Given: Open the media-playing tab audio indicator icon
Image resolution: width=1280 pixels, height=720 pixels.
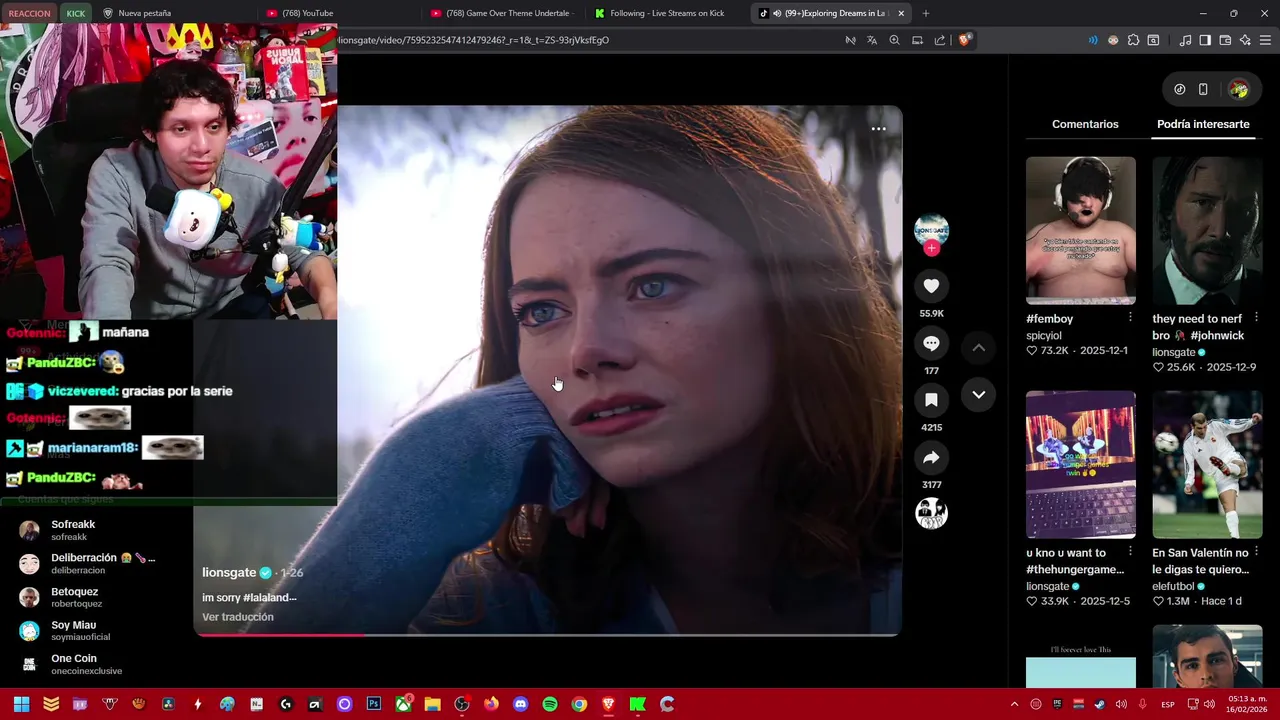Looking at the screenshot, I should (777, 13).
